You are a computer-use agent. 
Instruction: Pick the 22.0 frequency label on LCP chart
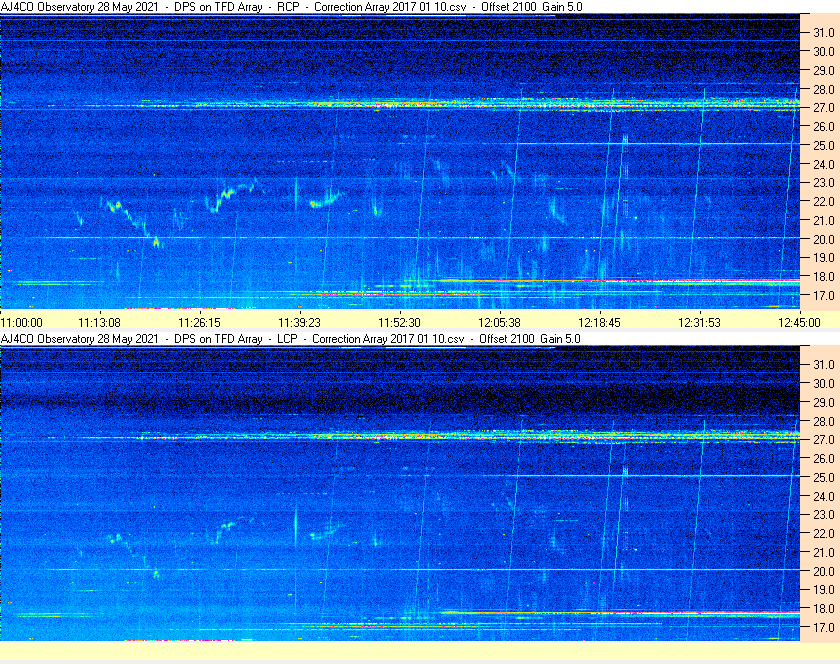824,534
